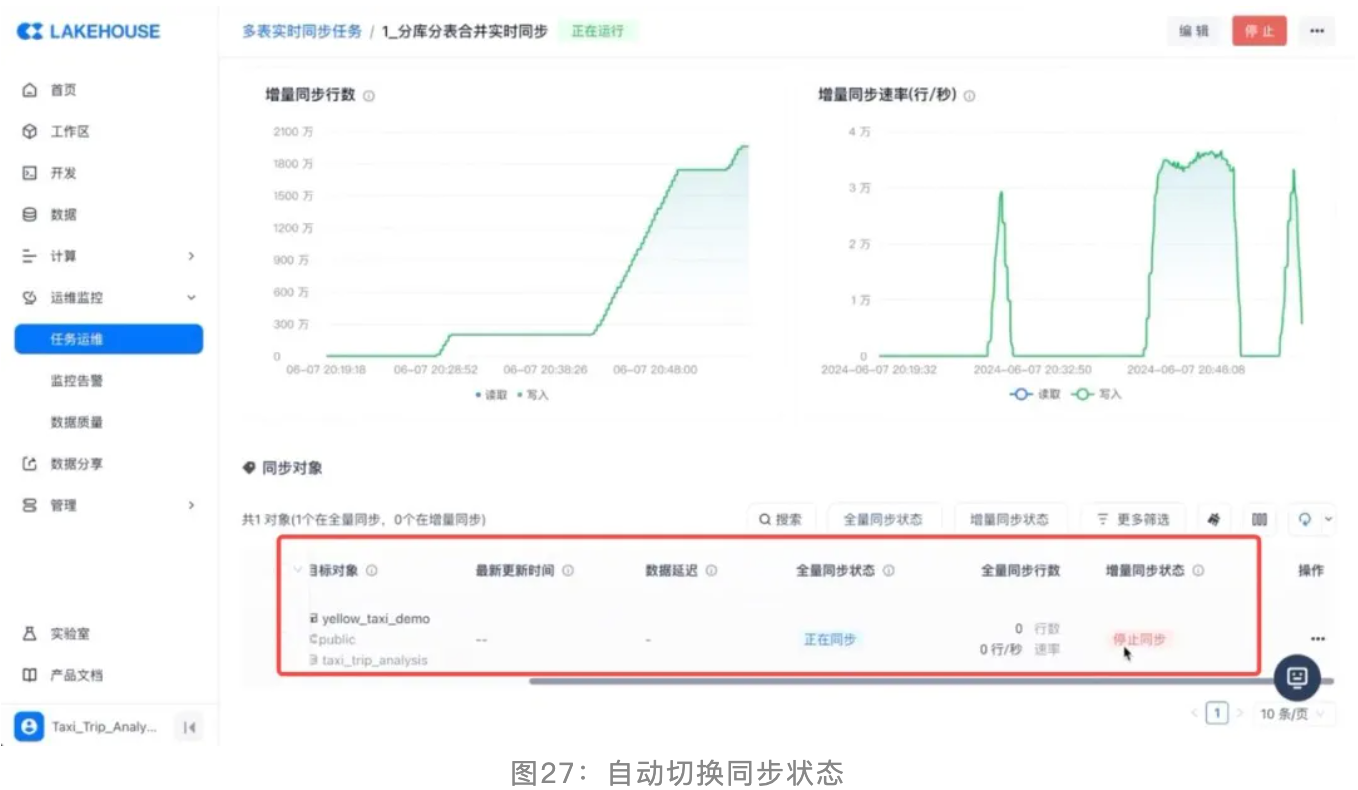Click the 数据 database icon in sidebar
Viewport: 1358px width, 790px height.
30,215
